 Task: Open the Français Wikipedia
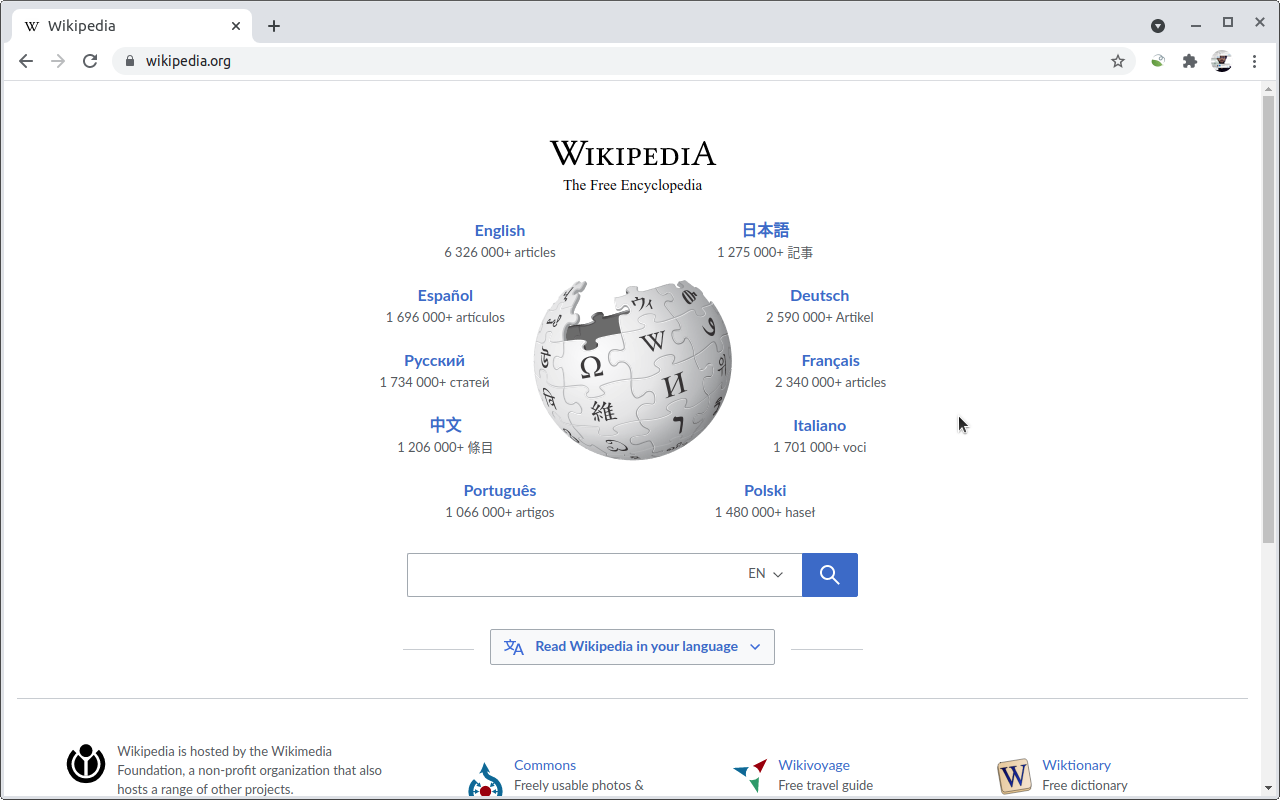point(830,361)
